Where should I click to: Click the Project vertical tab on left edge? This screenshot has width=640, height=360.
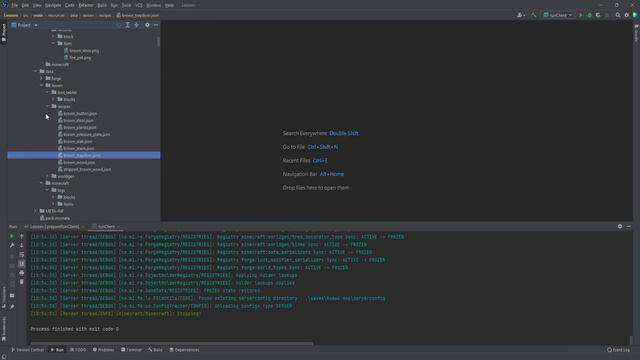[4, 32]
